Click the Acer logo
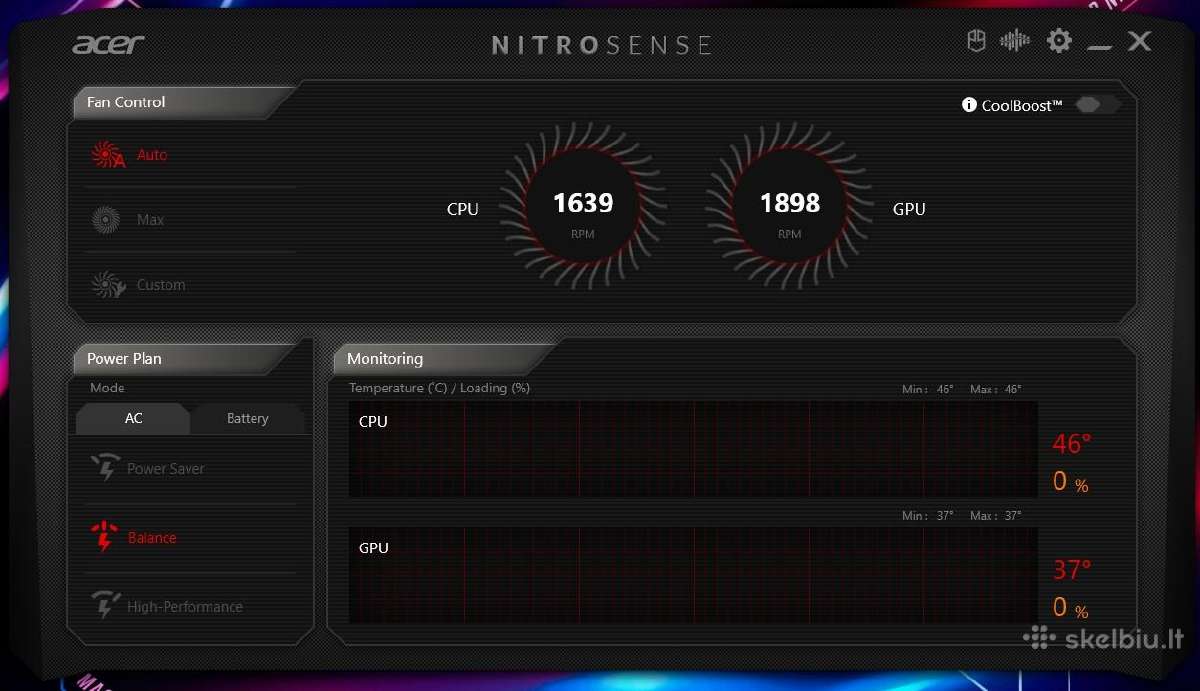Image resolution: width=1200 pixels, height=691 pixels. [x=108, y=44]
